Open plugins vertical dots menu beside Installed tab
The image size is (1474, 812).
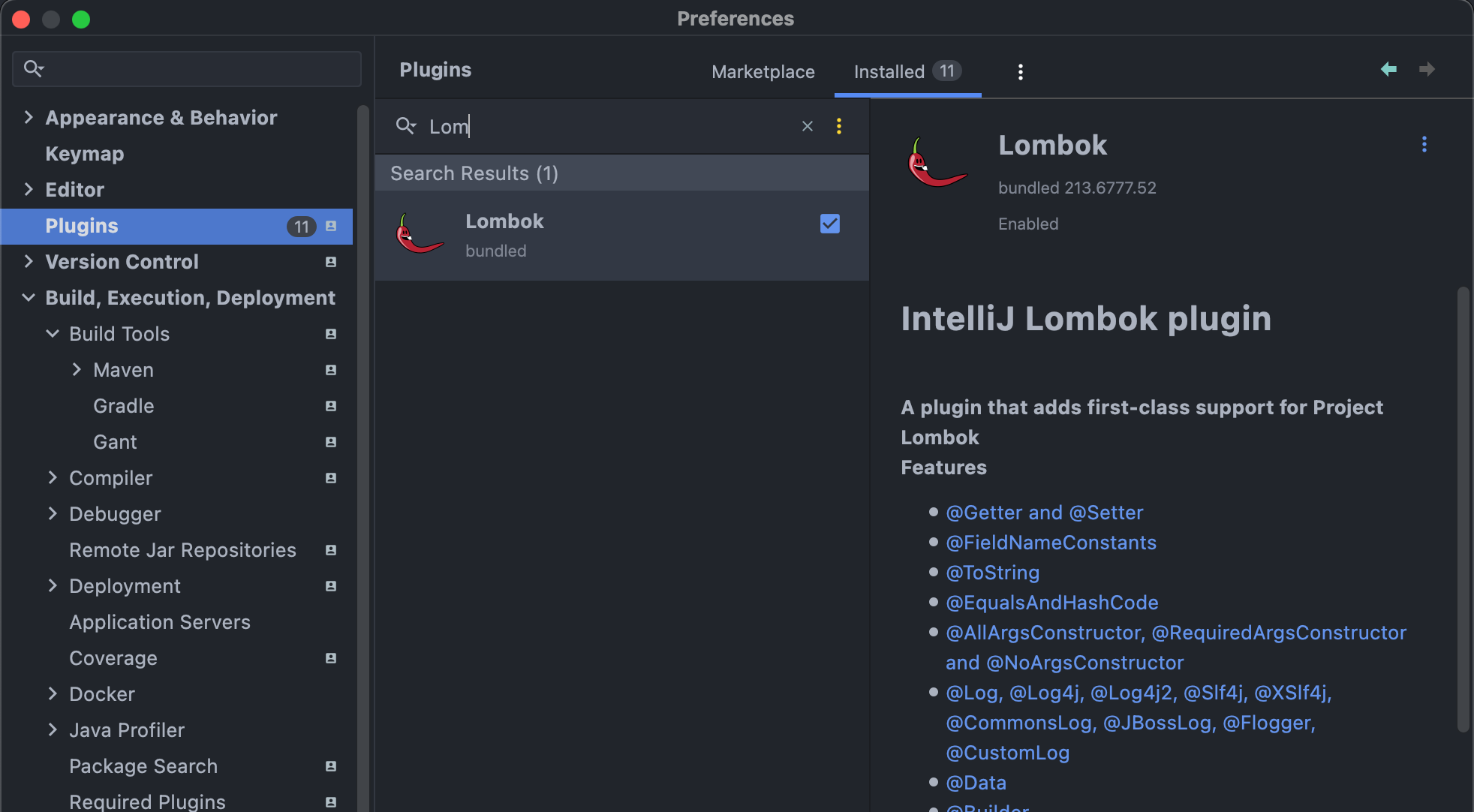[x=1020, y=72]
